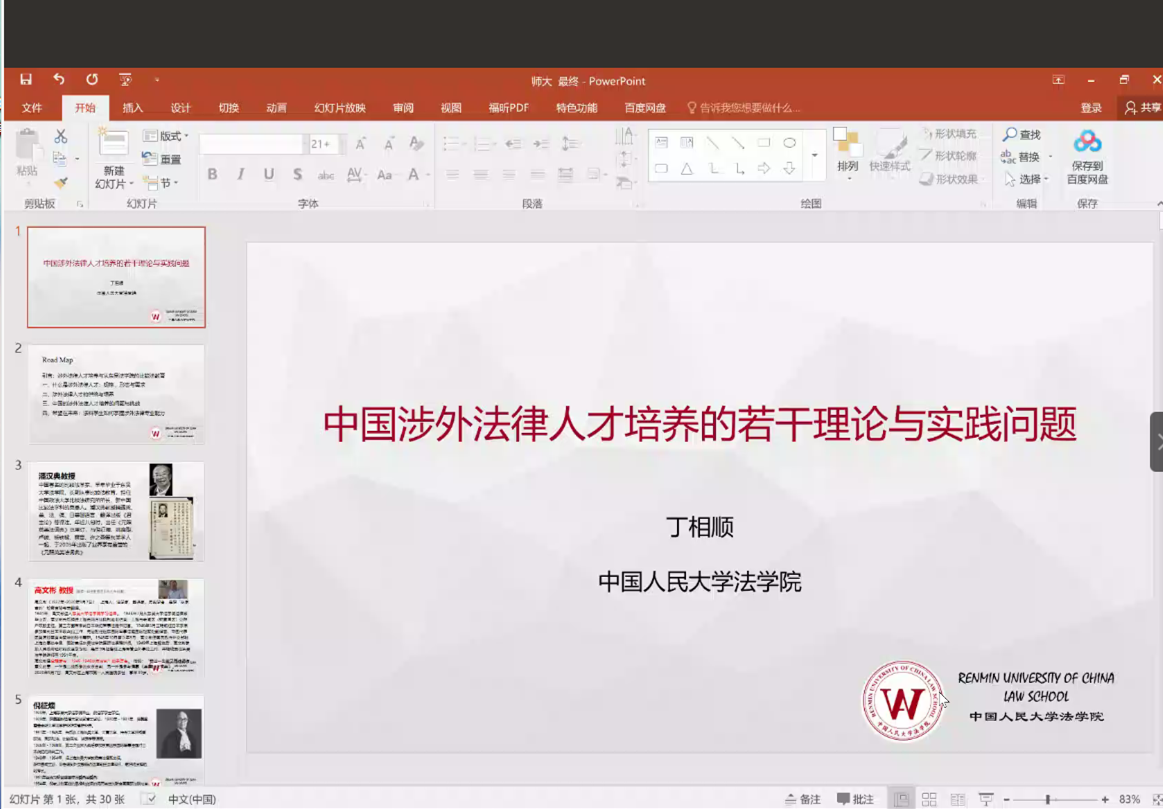This screenshot has height=809, width=1163.
Task: Toggle the 批注 comments pane
Action: [856, 799]
